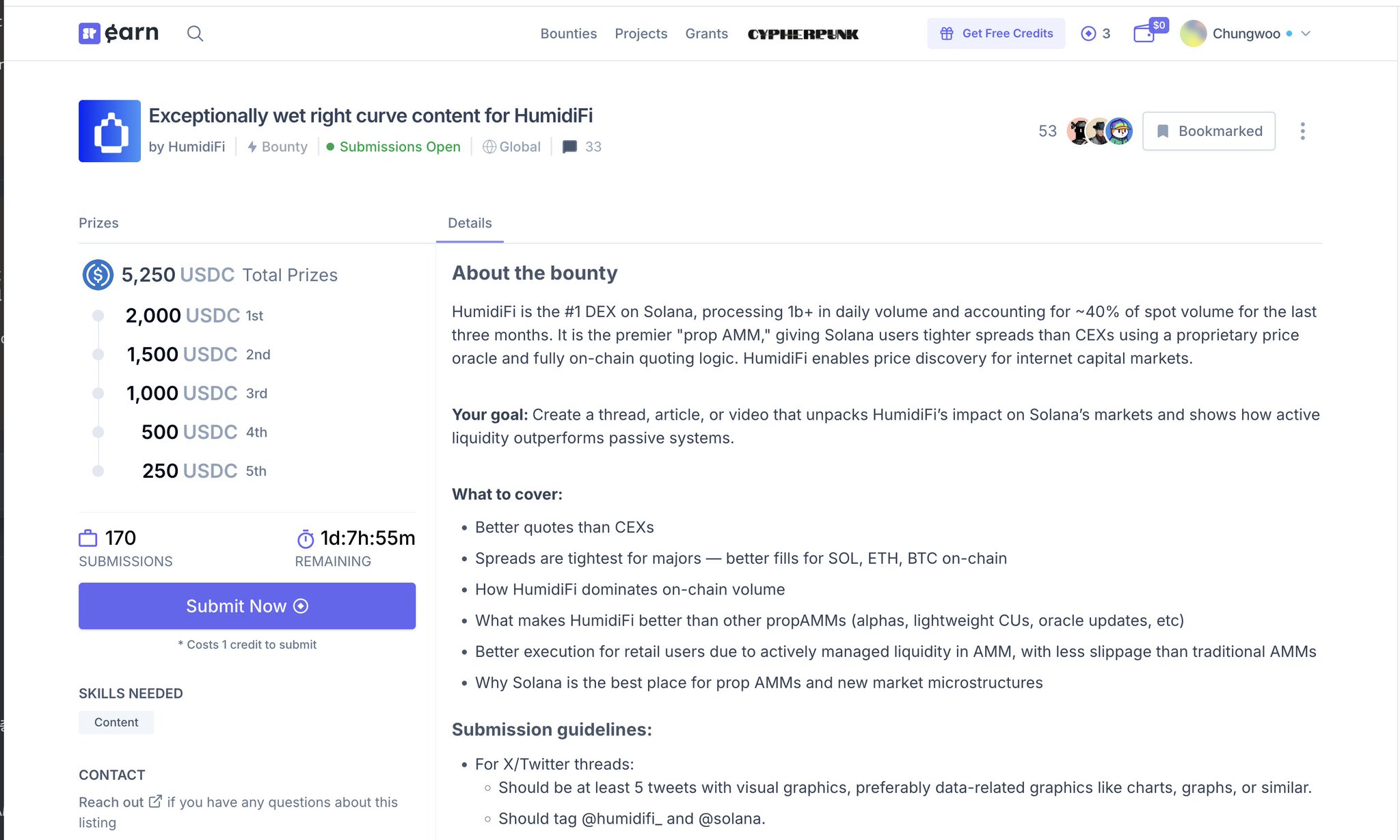Click the credits diamond icon showing 3
The width and height of the screenshot is (1400, 840).
(1088, 33)
